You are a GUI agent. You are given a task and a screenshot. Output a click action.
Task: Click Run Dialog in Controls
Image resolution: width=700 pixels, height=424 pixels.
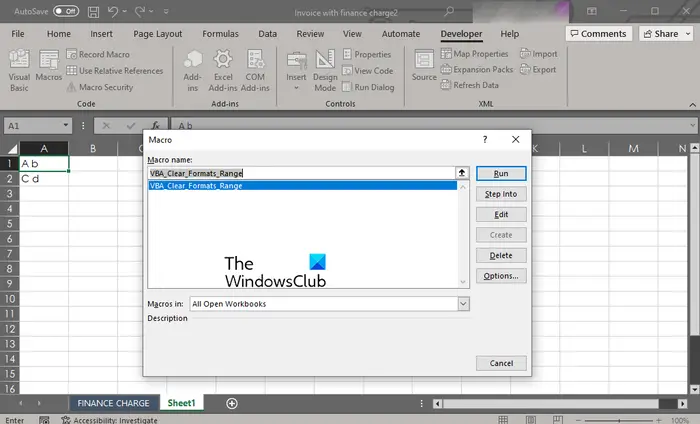click(368, 87)
